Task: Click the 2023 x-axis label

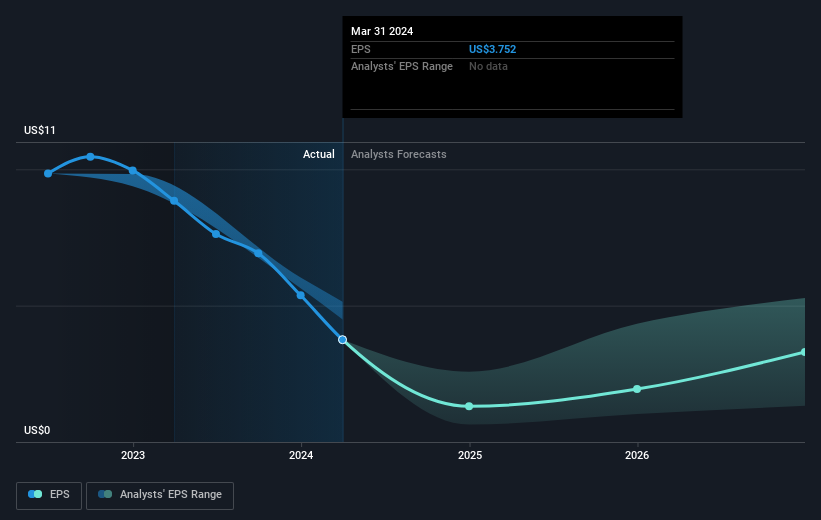Action: tap(133, 455)
